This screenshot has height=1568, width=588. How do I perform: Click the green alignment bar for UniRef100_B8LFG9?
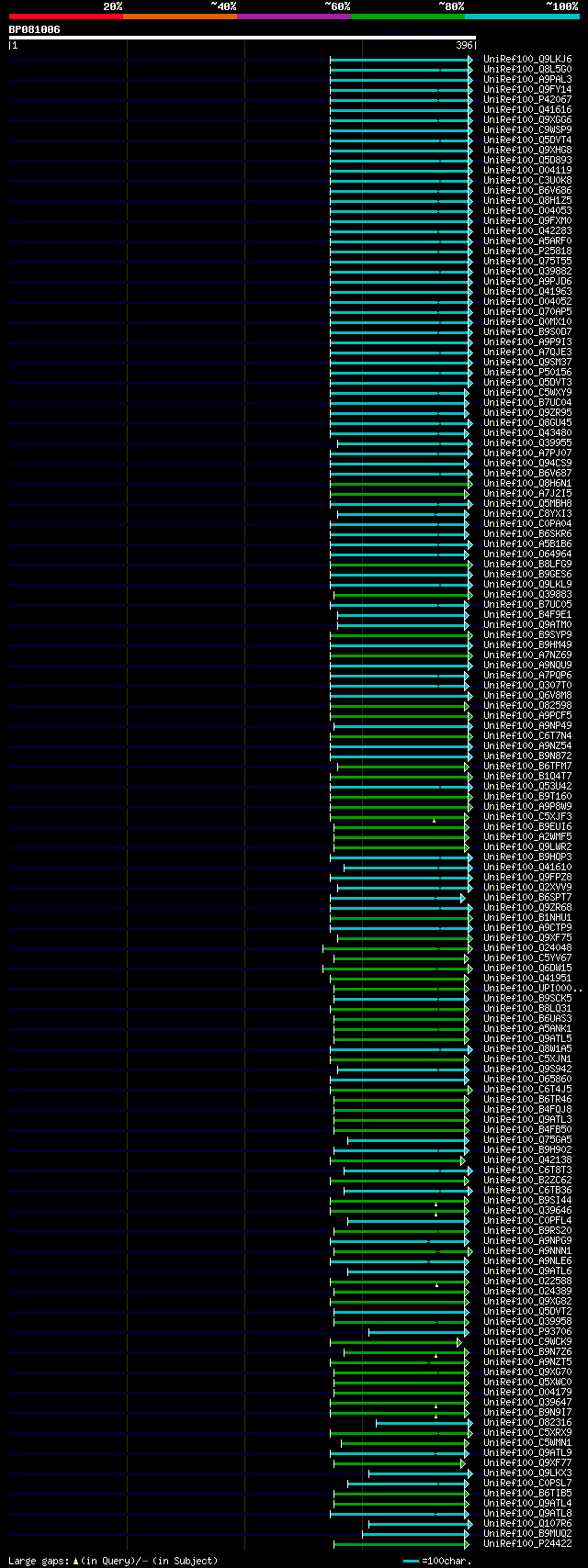point(401,564)
